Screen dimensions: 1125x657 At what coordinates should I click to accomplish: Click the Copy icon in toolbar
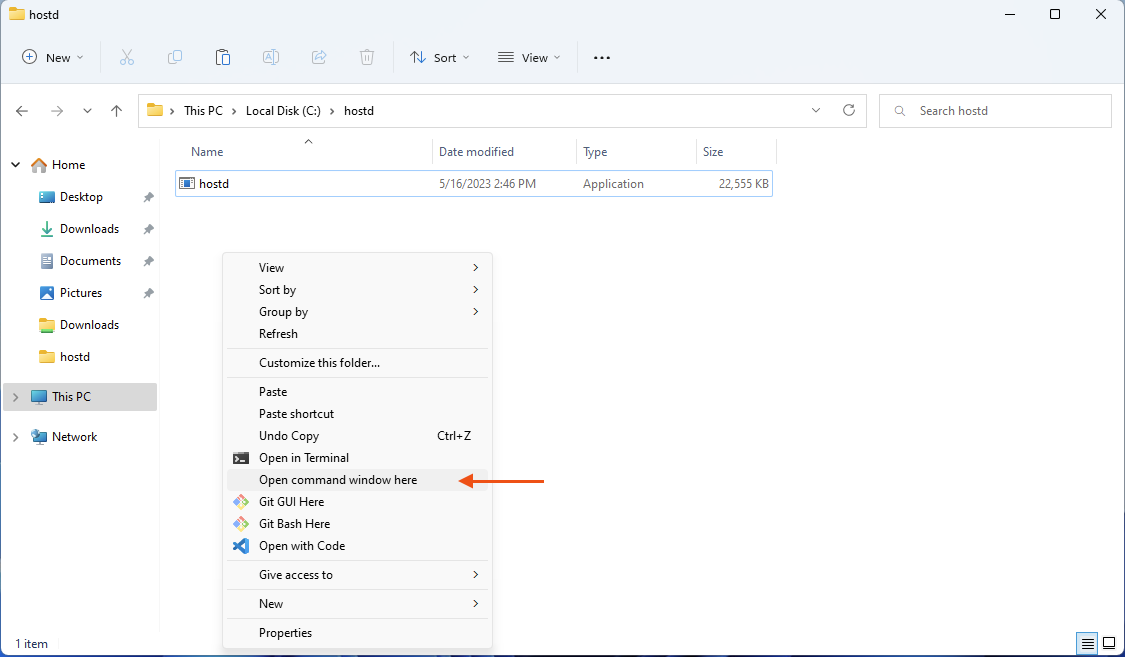175,58
